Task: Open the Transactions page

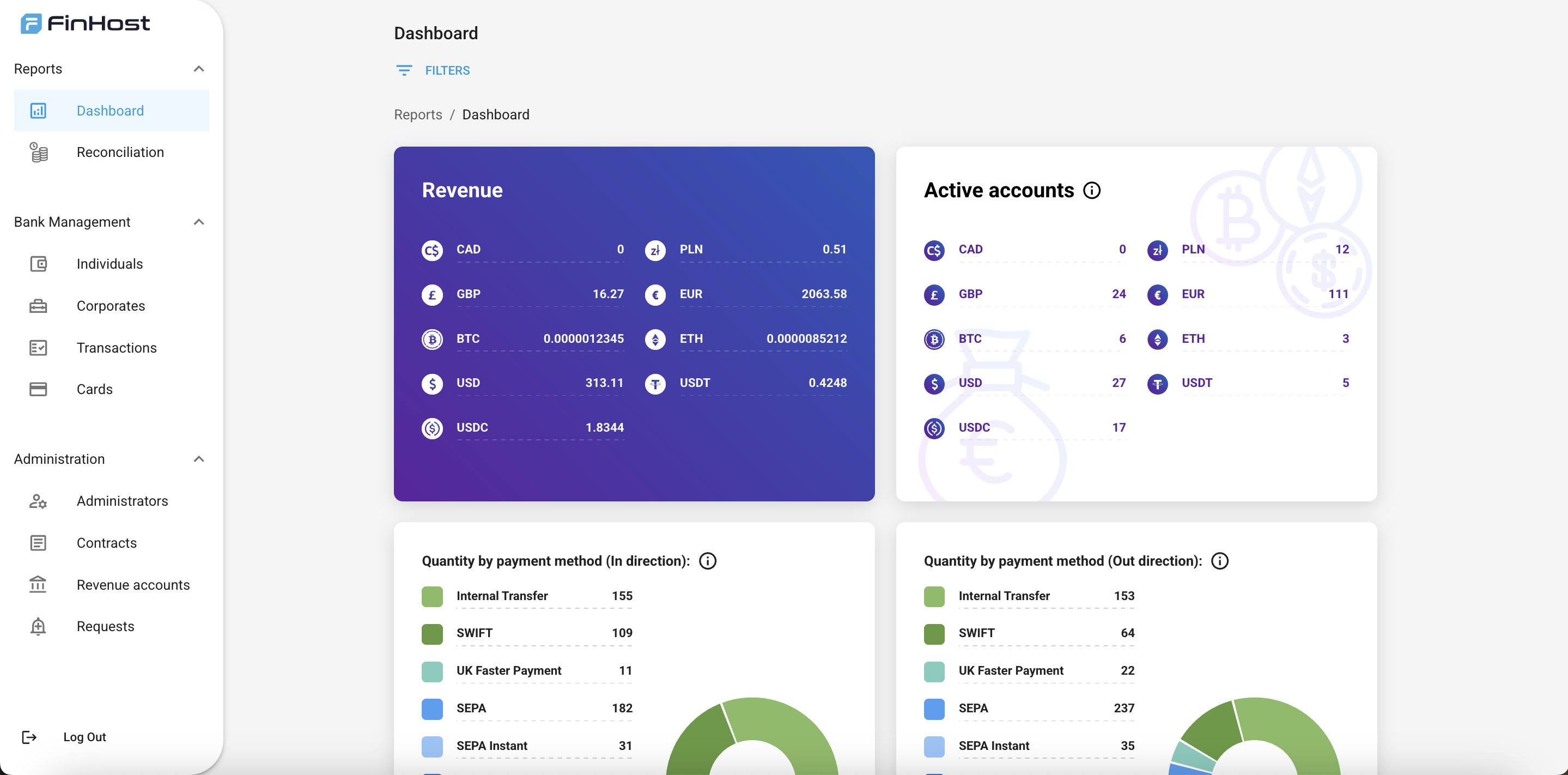Action: click(116, 348)
